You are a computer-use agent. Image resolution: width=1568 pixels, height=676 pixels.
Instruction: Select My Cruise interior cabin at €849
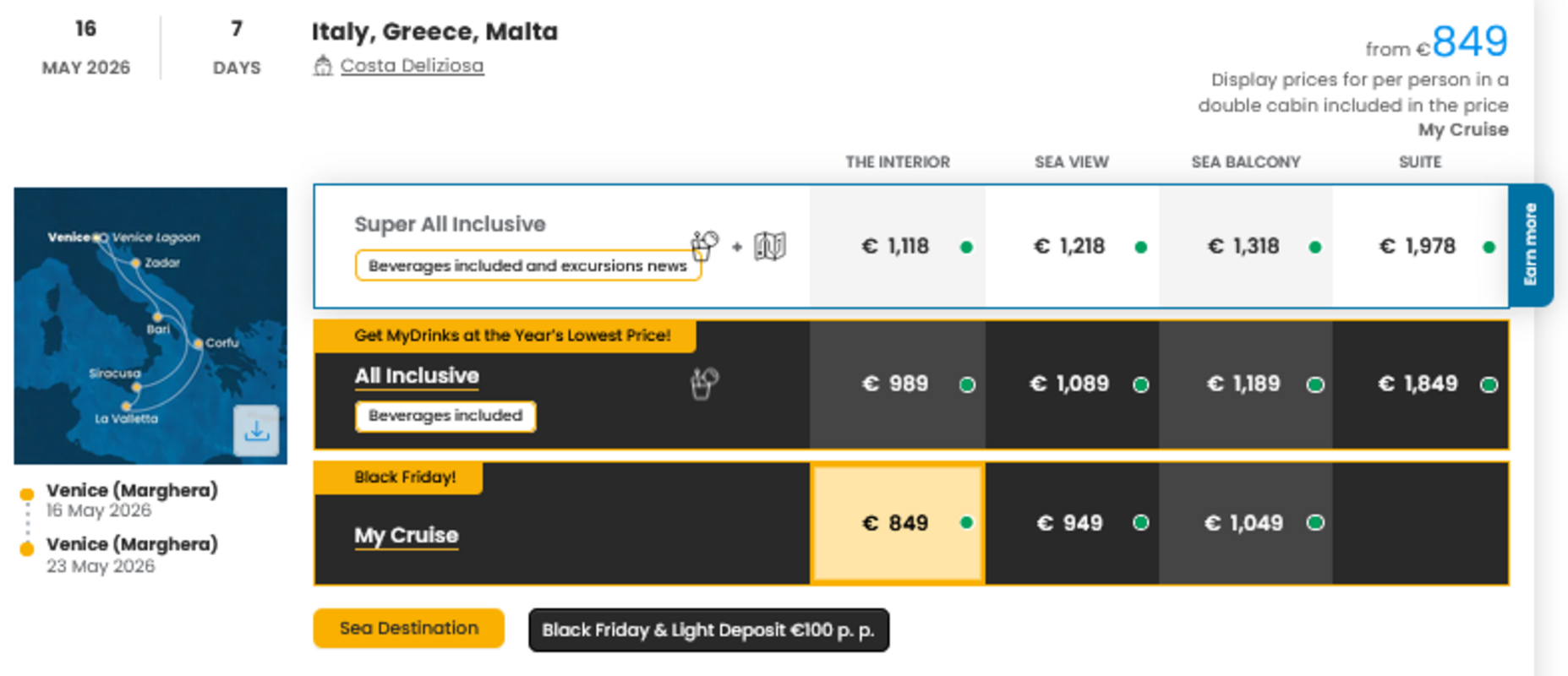point(896,523)
